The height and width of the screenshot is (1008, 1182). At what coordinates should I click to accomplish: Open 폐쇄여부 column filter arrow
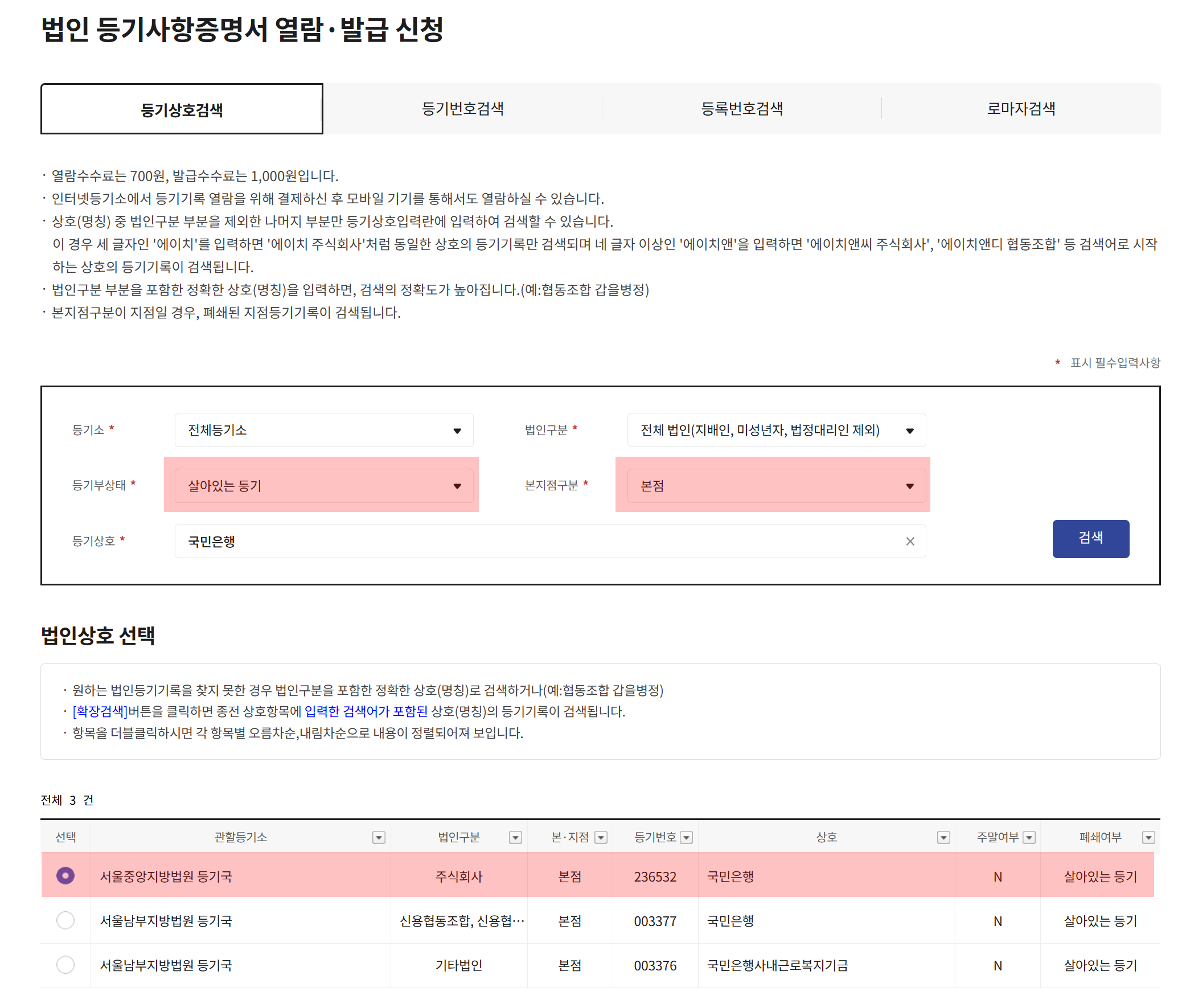point(1148,837)
